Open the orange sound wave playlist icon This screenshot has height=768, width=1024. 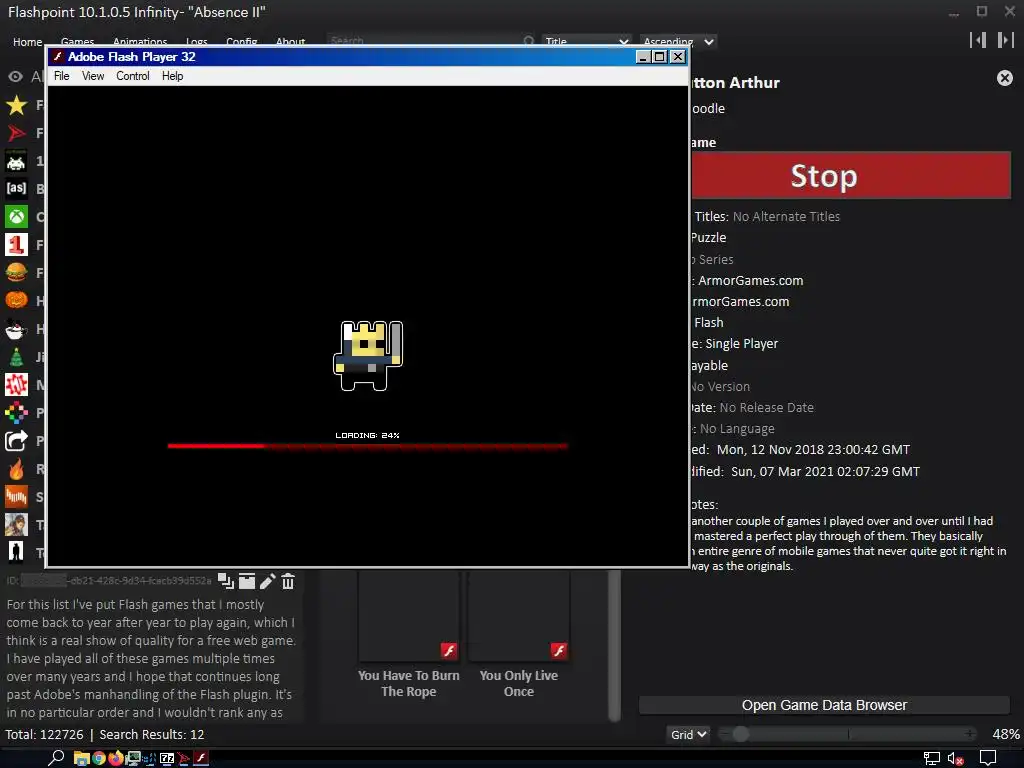(x=16, y=497)
